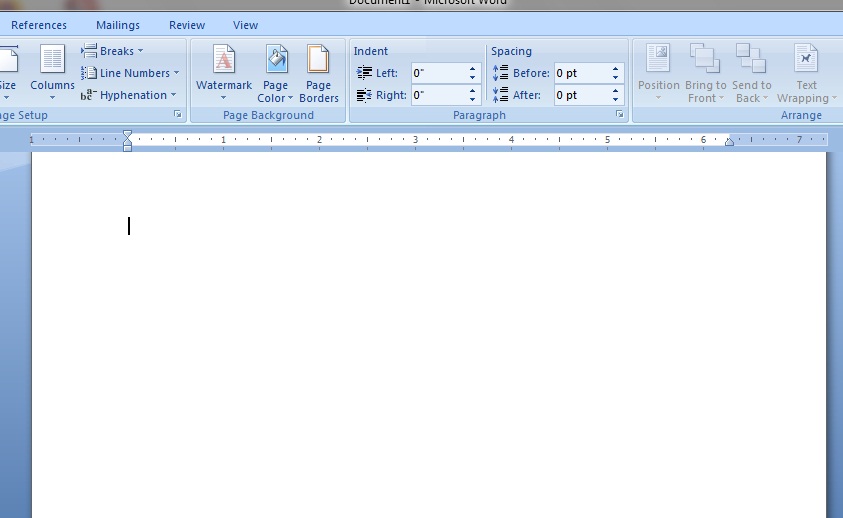Click the Text Wrapping icon
The image size is (843, 518).
(x=805, y=59)
